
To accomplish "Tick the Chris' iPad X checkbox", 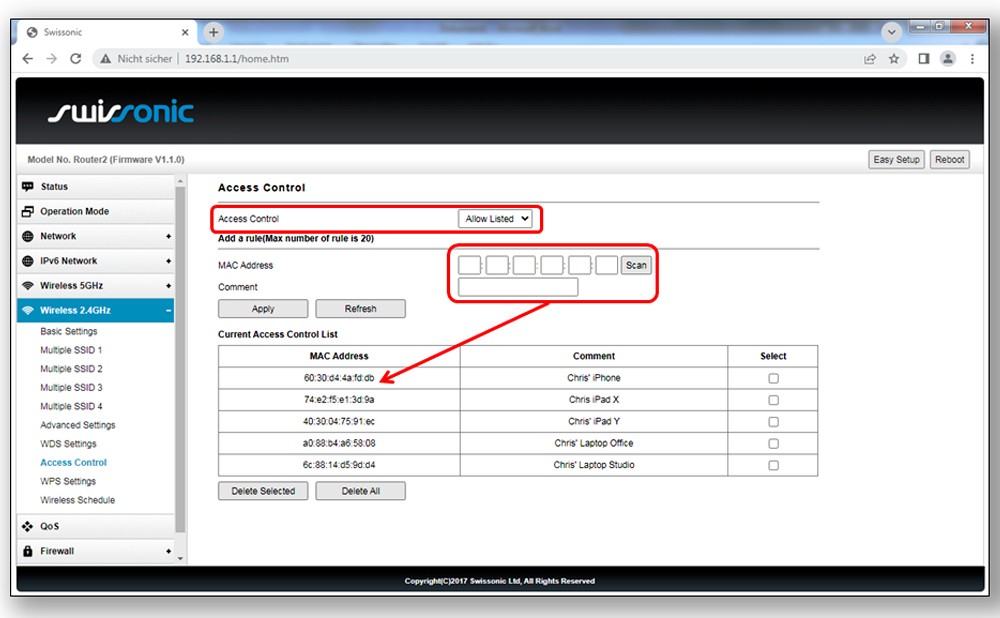I will 773,400.
